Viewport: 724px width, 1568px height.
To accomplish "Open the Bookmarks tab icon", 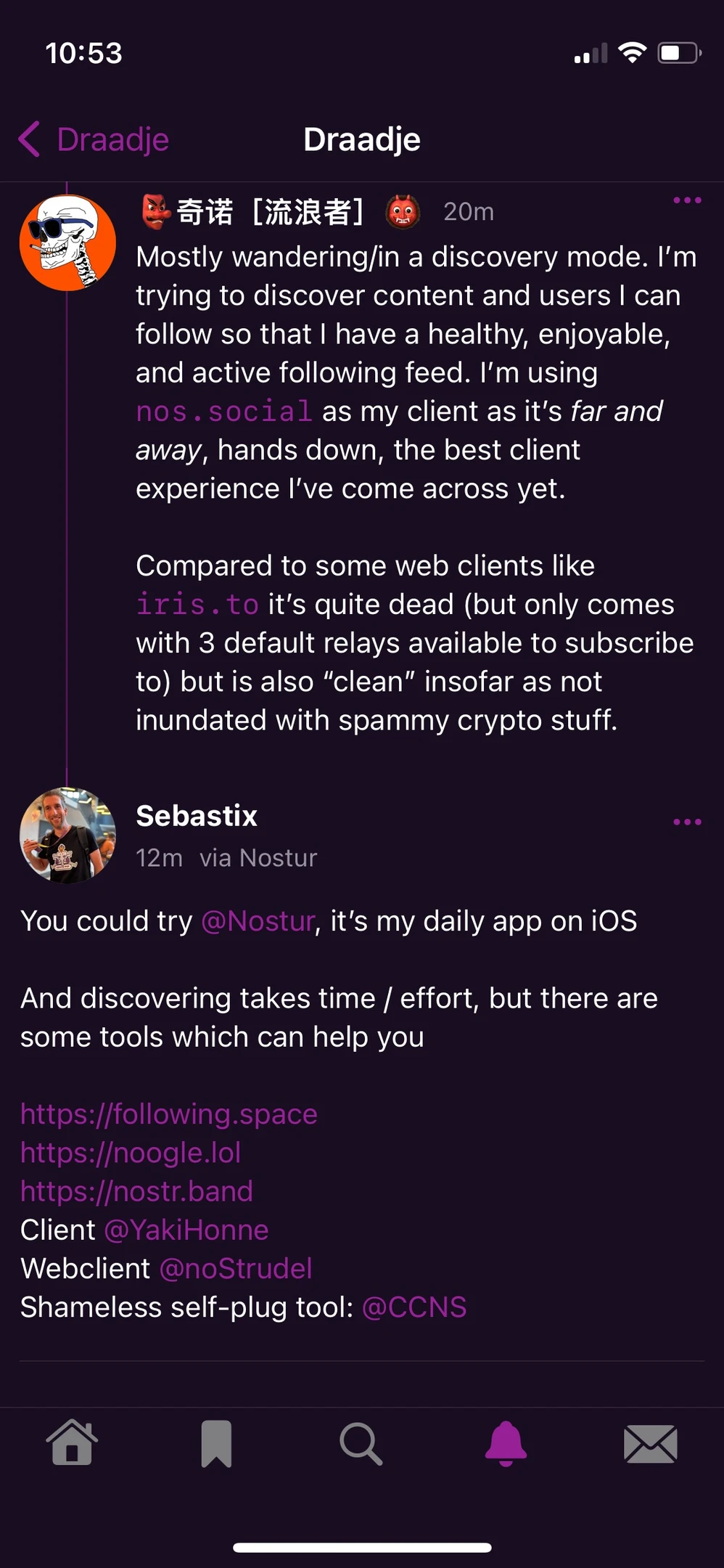I will coord(216,1443).
